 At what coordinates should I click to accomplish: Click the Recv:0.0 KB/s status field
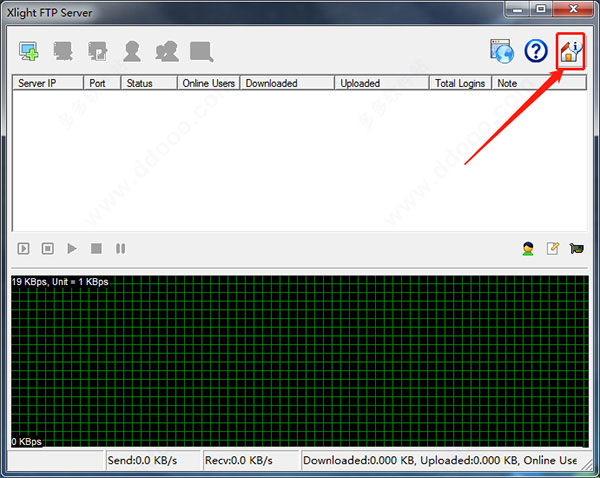[251, 460]
